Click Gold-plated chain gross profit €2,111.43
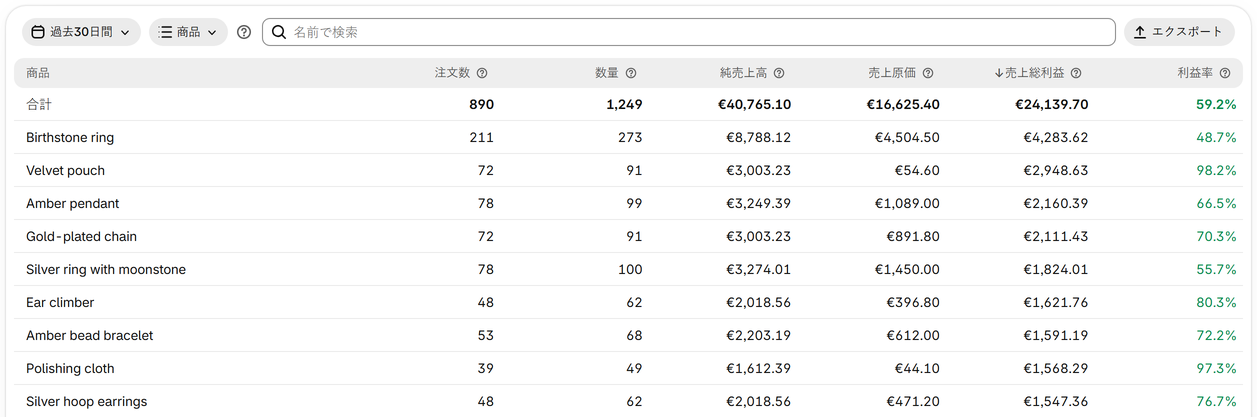1257x417 pixels. (1056, 236)
